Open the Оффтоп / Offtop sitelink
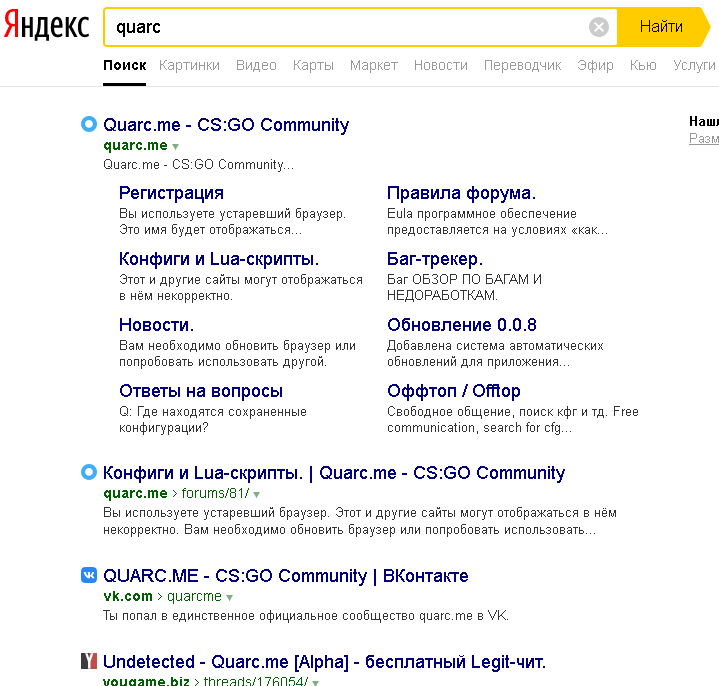The height and width of the screenshot is (686, 719). (x=454, y=391)
